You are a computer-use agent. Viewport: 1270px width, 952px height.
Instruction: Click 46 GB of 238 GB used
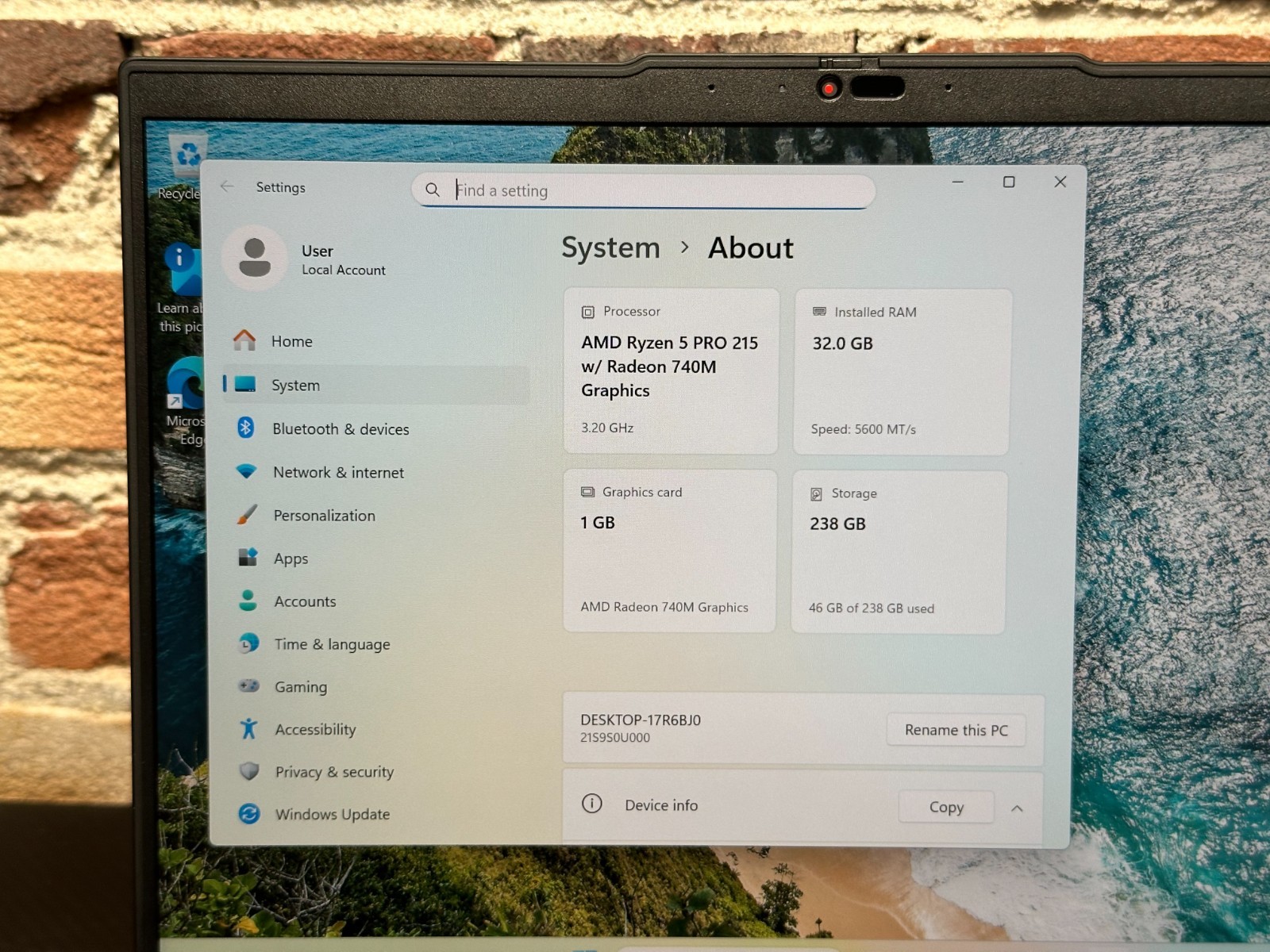pos(871,608)
